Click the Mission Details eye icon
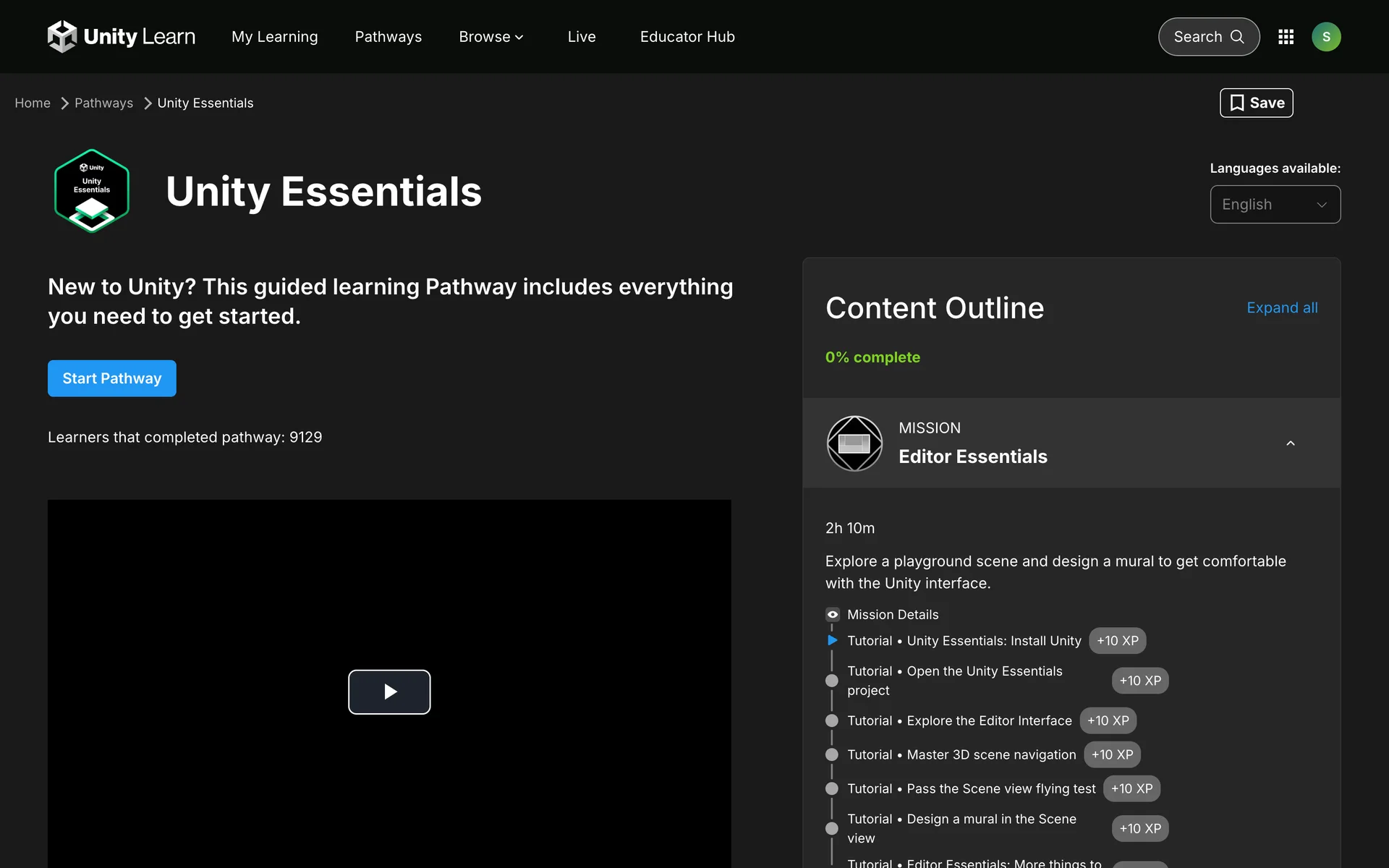1389x868 pixels. pyautogui.click(x=833, y=615)
